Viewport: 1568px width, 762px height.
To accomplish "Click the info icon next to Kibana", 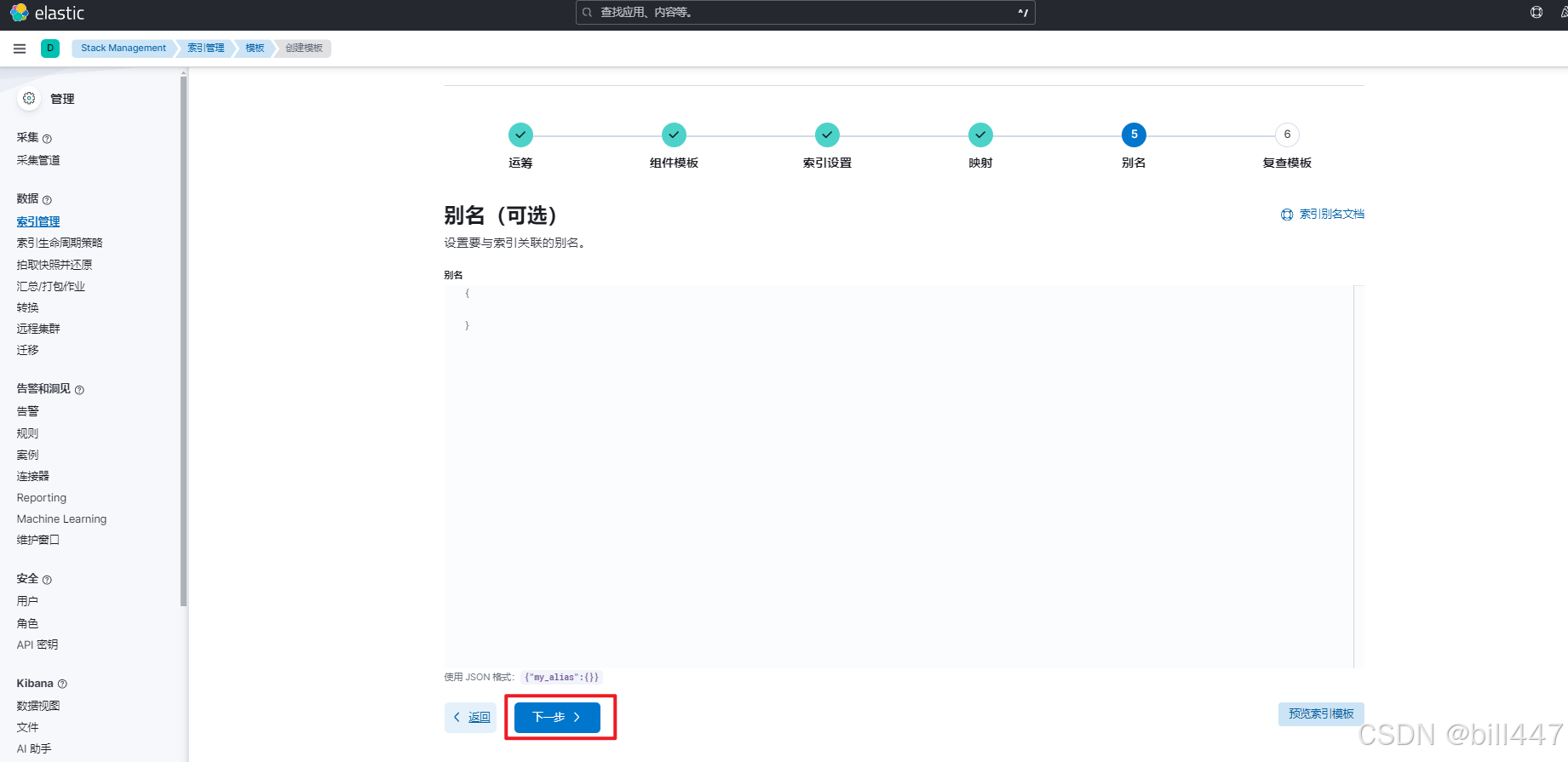I will [x=62, y=684].
